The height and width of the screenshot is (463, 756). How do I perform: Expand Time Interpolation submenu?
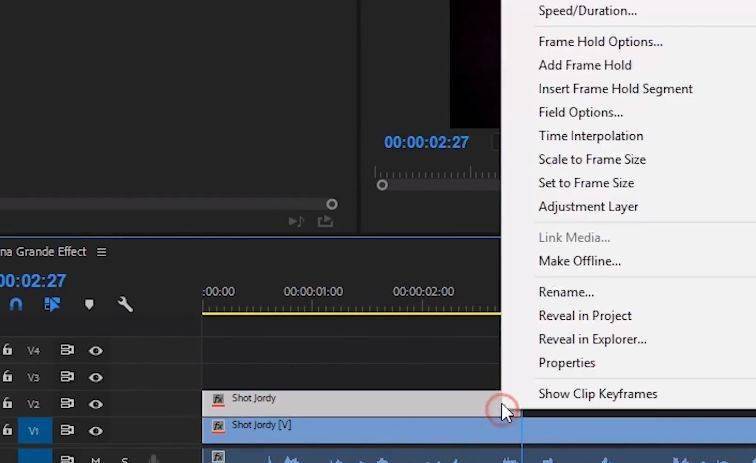tap(591, 136)
